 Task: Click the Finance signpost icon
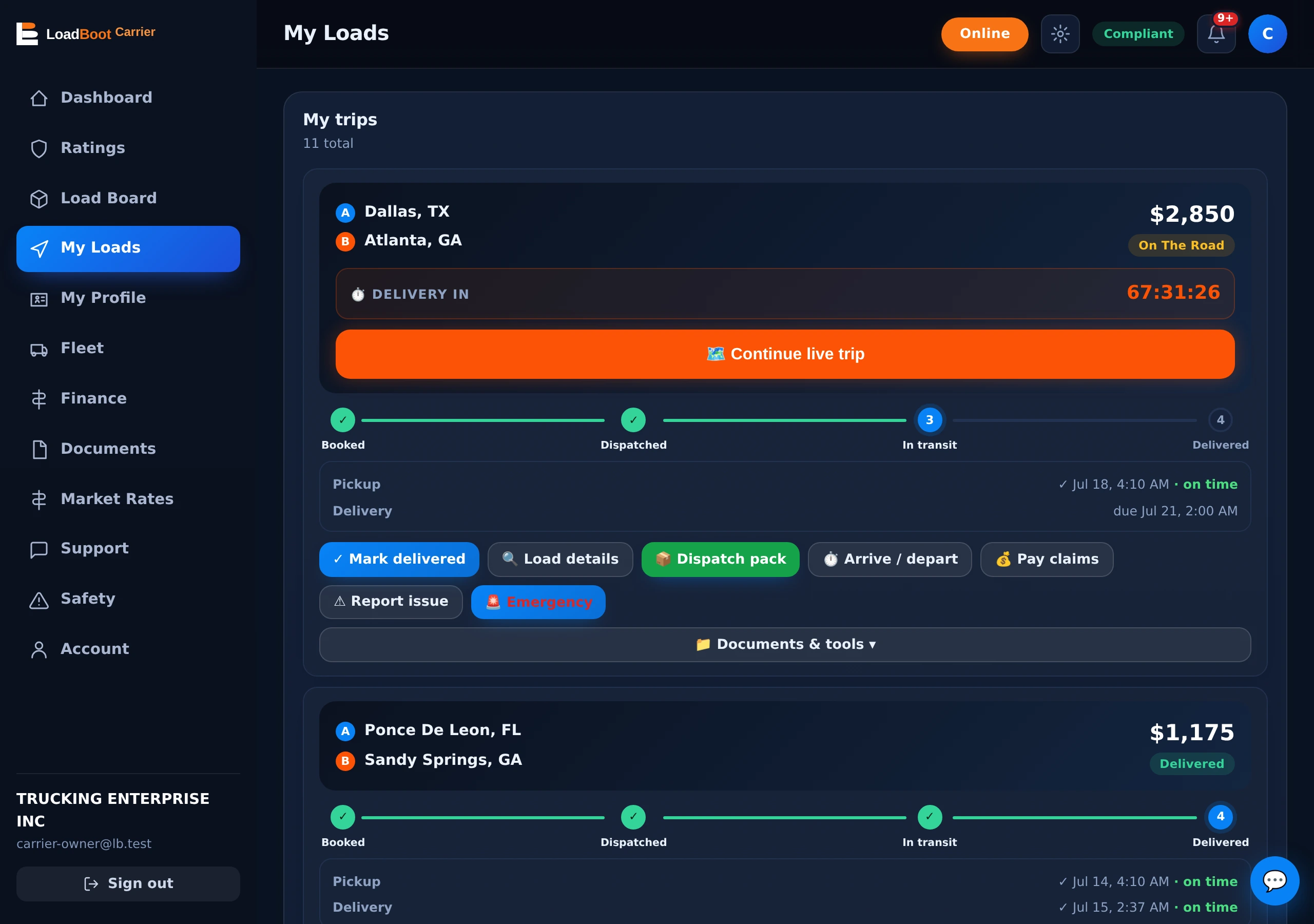[39, 399]
